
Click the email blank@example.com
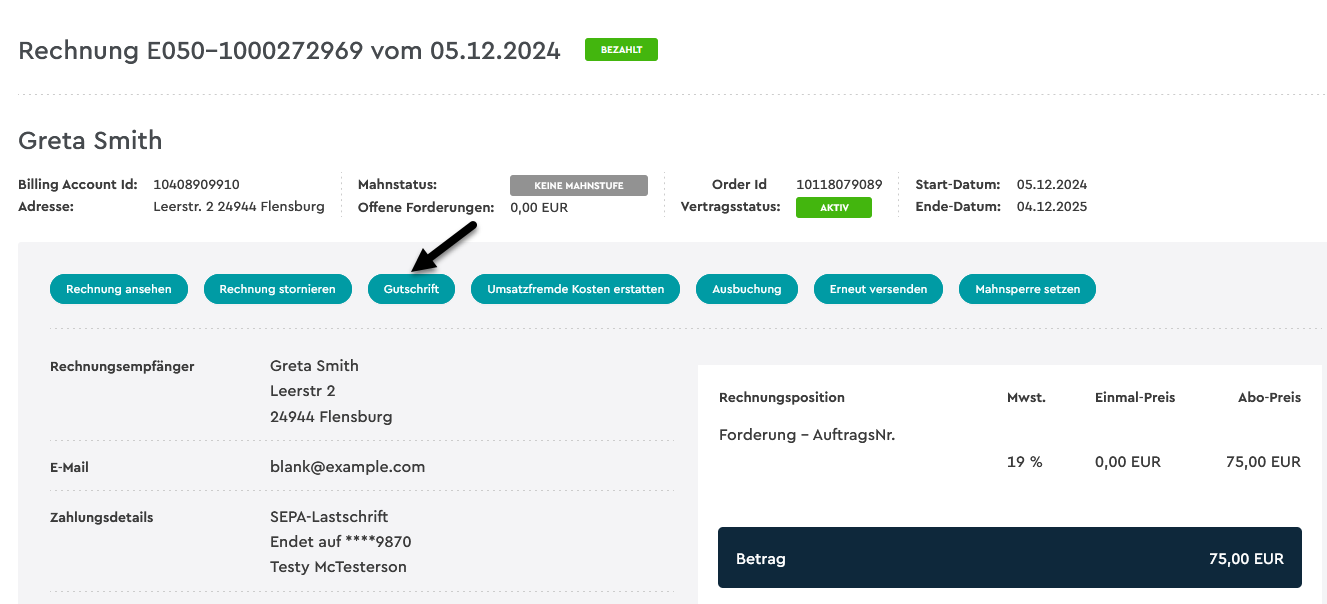(x=347, y=466)
